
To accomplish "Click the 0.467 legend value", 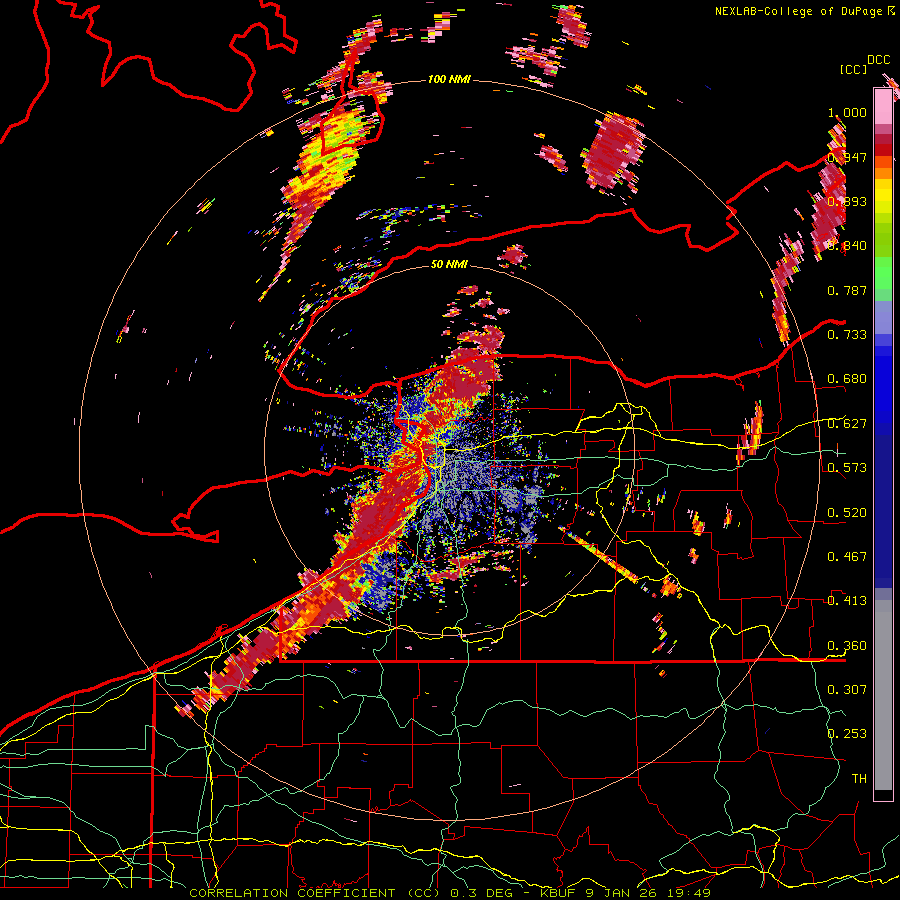I will 847,557.
